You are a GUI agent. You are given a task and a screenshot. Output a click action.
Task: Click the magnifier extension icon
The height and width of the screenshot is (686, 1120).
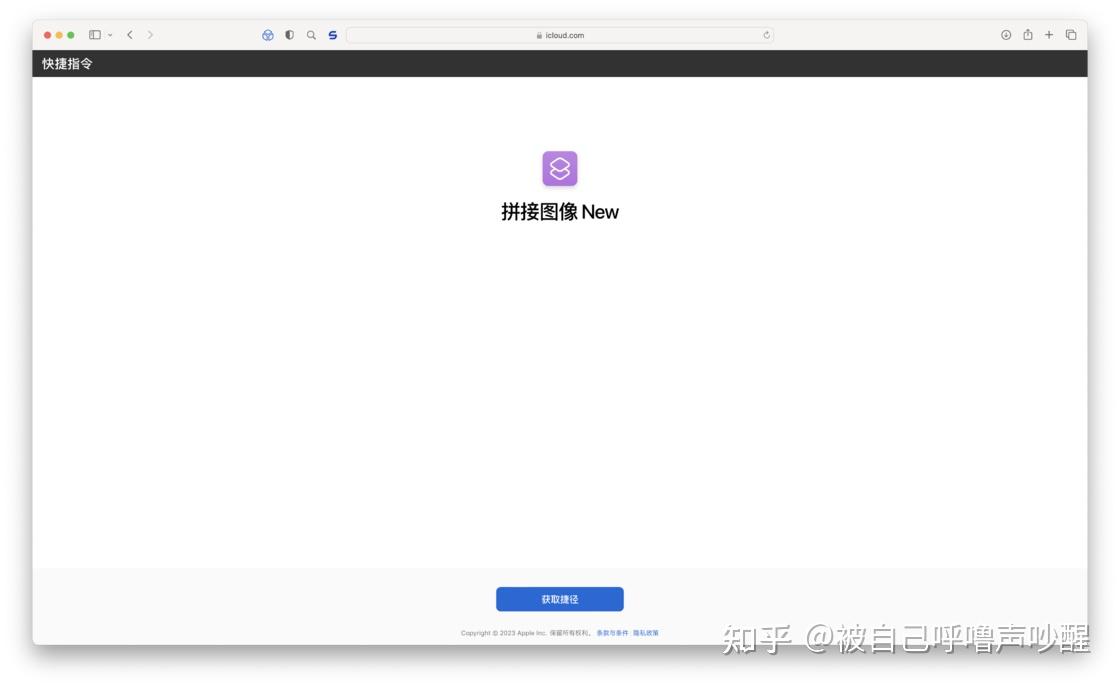click(311, 34)
